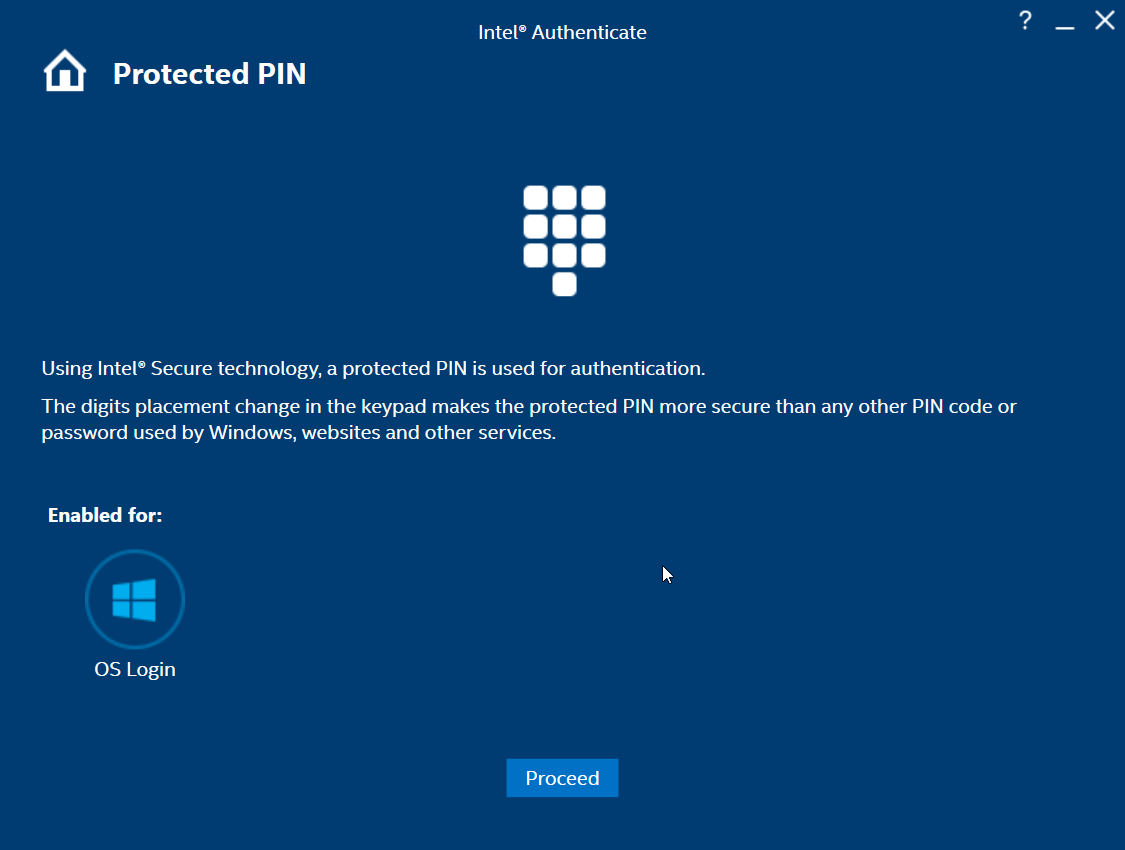Screen dimensions: 1125x850
Task: Click the sentence about Intel Secure technology
Action: tap(373, 369)
